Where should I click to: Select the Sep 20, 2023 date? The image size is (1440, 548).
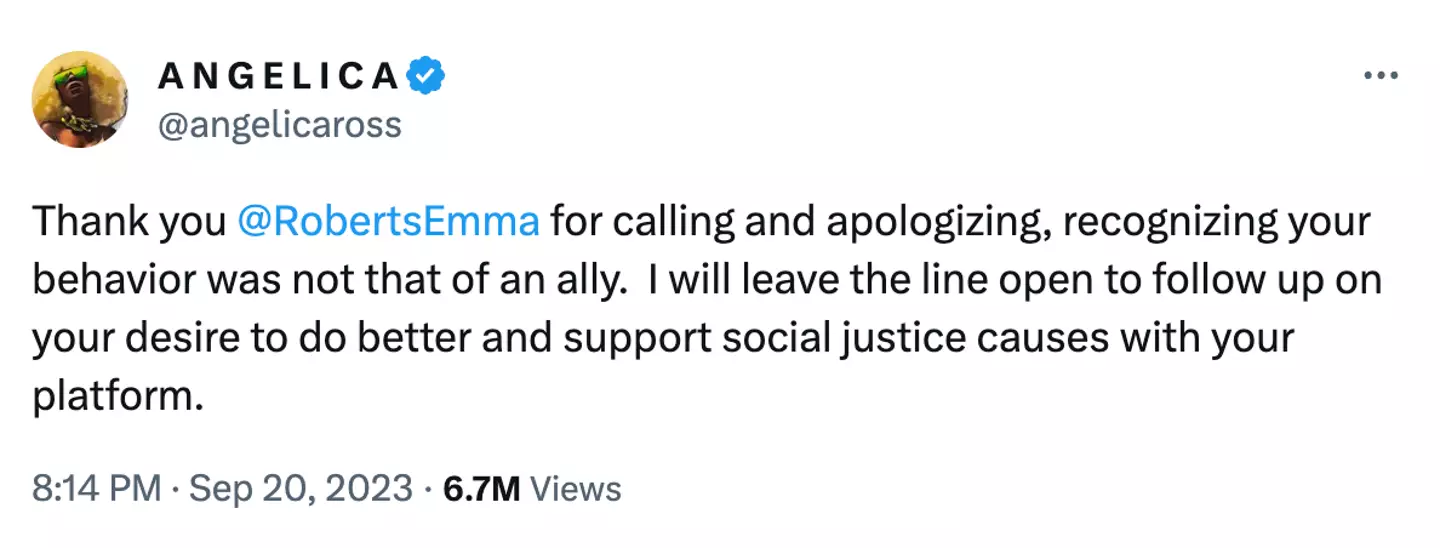tap(300, 488)
